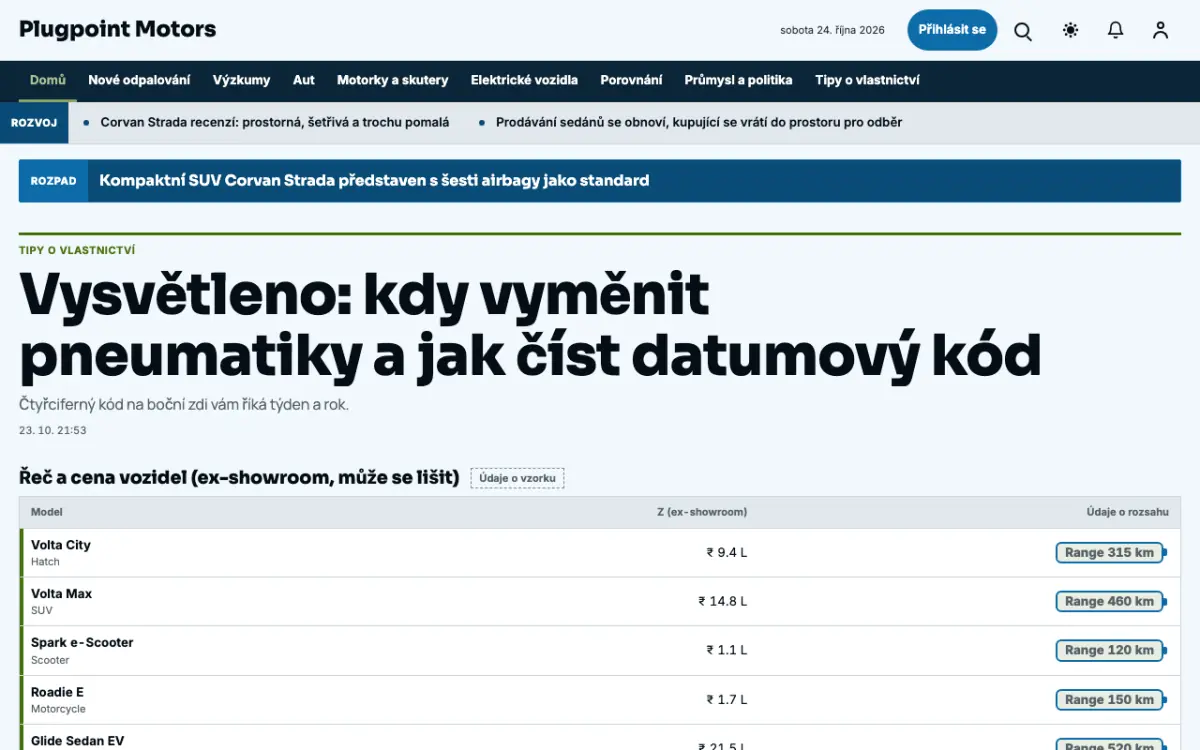The height and width of the screenshot is (750, 1200).
Task: Click the Z (ex-showroom) column header
Action: pyautogui.click(x=702, y=512)
